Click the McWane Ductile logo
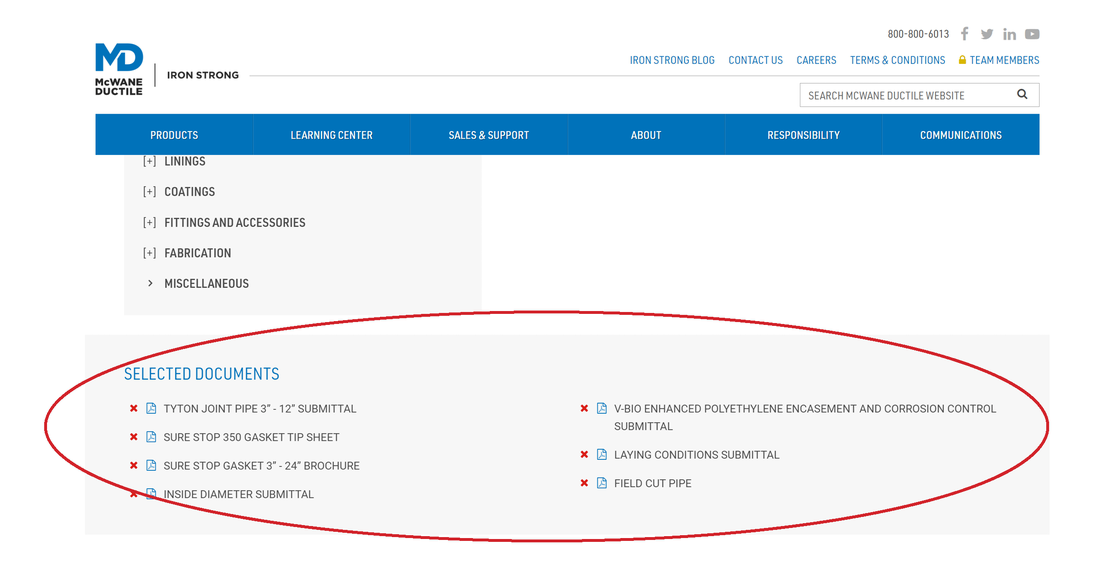Viewport: 1100px width, 575px height. (119, 69)
